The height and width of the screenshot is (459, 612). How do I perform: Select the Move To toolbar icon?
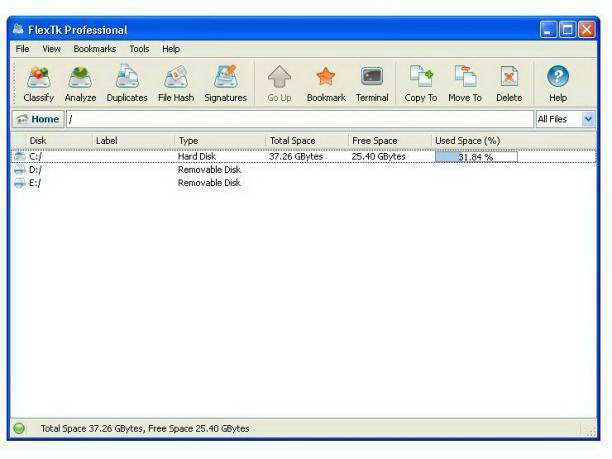465,84
